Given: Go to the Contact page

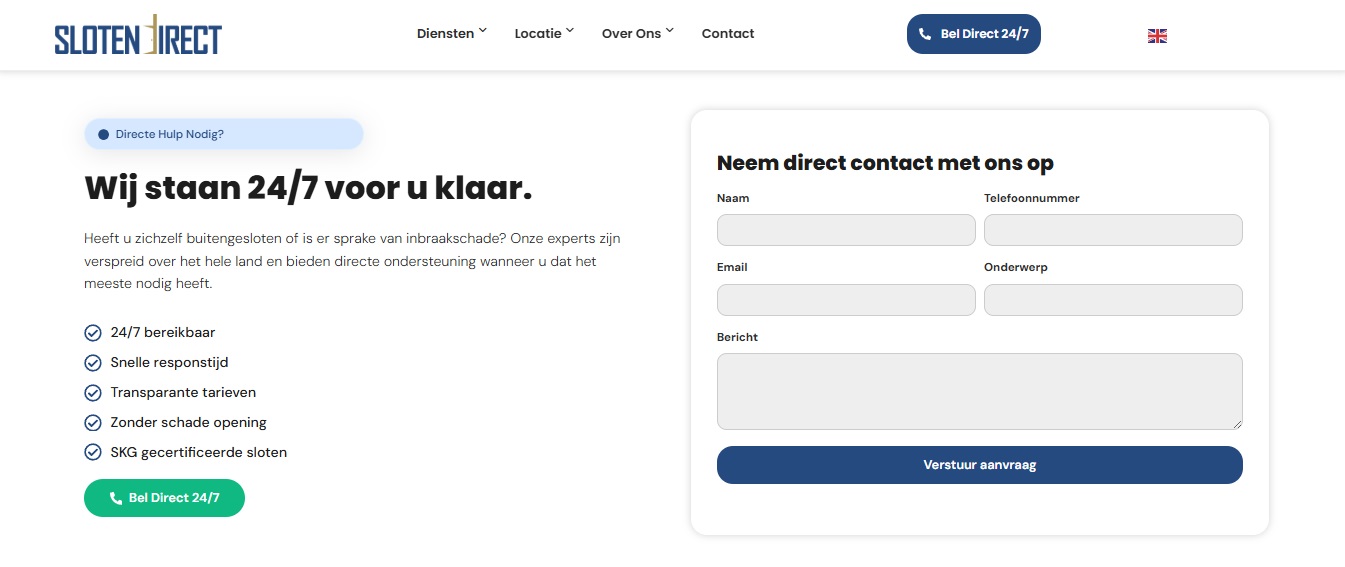Looking at the screenshot, I should tap(728, 34).
